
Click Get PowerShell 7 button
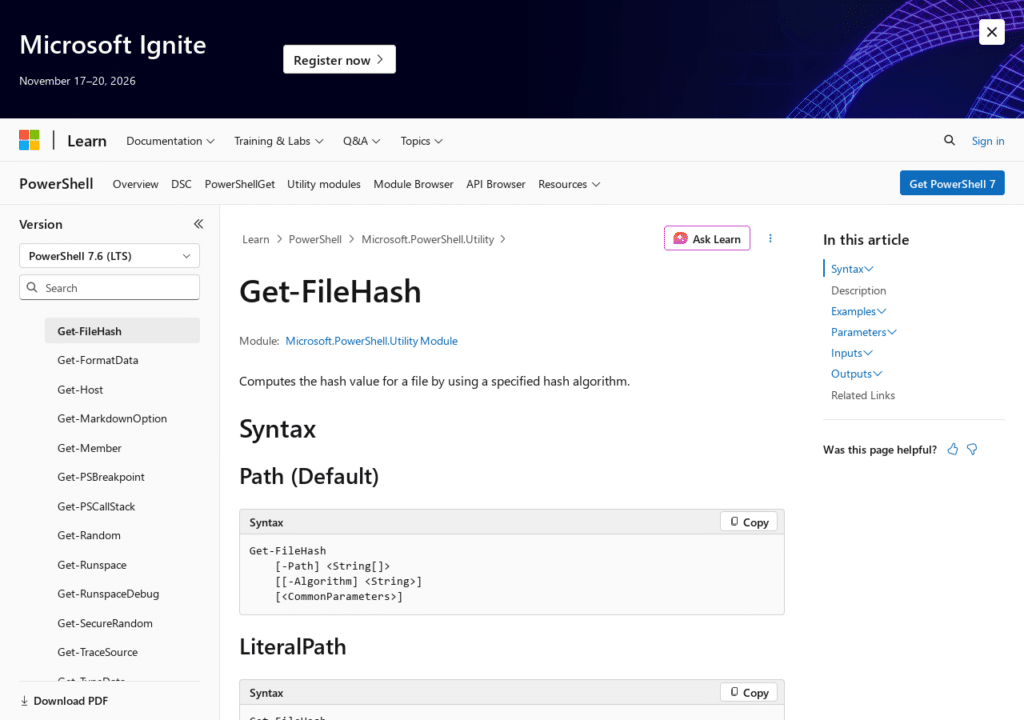[952, 184]
